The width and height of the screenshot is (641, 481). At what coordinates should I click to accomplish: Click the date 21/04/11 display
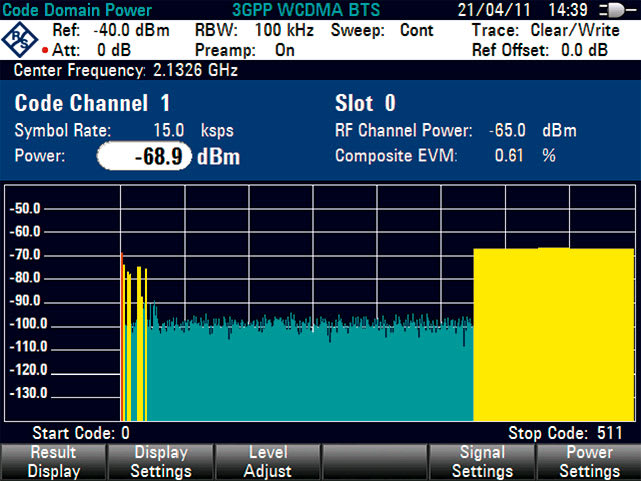click(x=494, y=10)
